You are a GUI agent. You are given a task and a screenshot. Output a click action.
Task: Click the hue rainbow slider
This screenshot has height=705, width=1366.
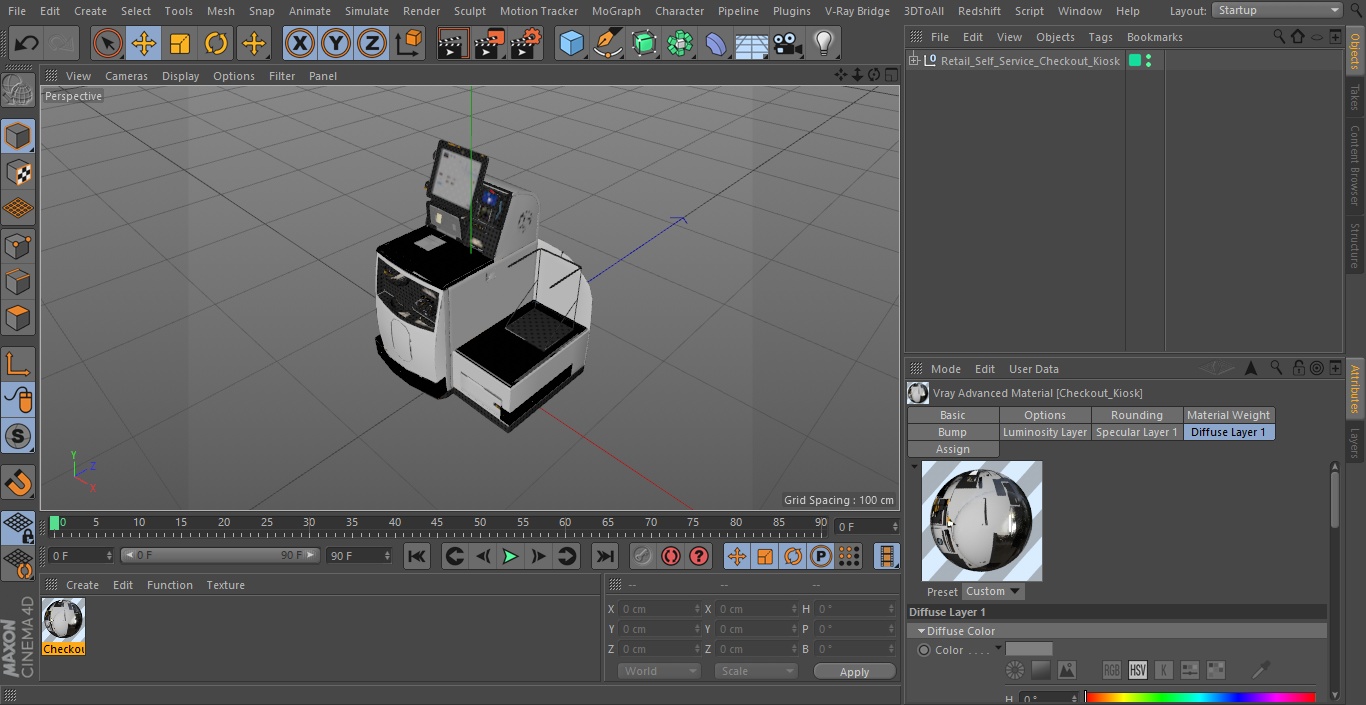1200,697
